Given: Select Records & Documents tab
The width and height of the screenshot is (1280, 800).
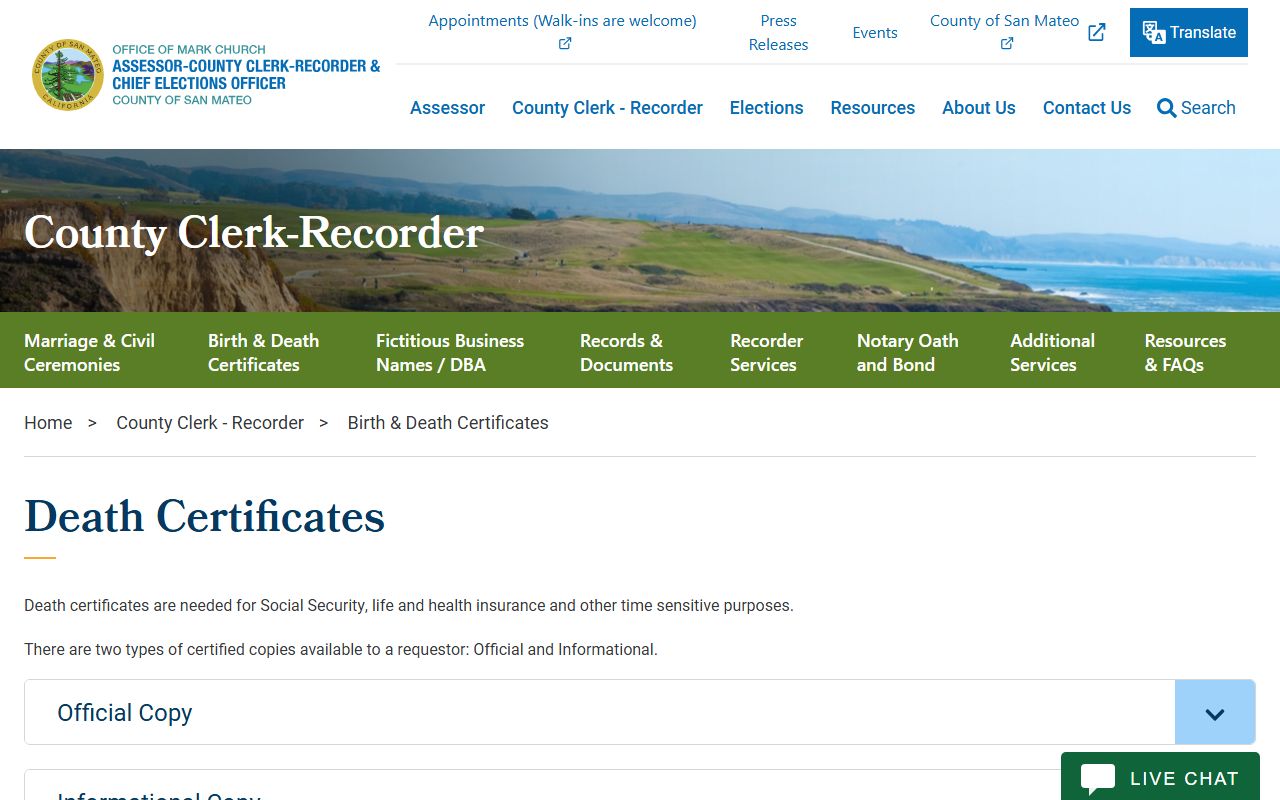Looking at the screenshot, I should 626,352.
